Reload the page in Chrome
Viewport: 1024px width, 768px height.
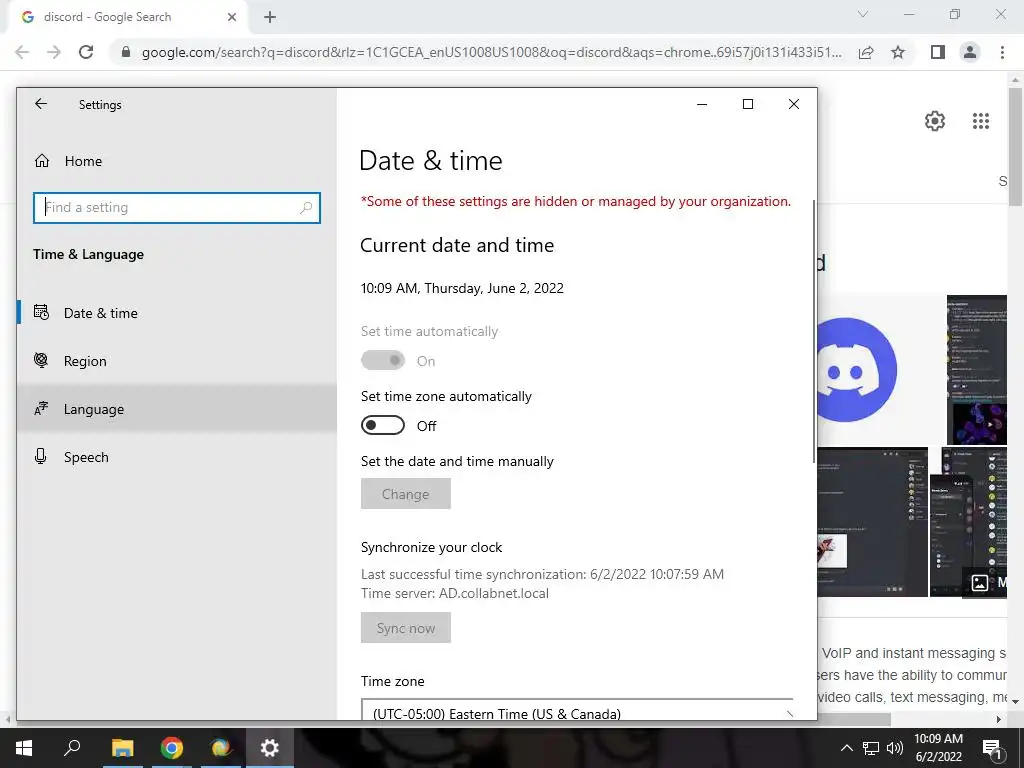coord(86,52)
